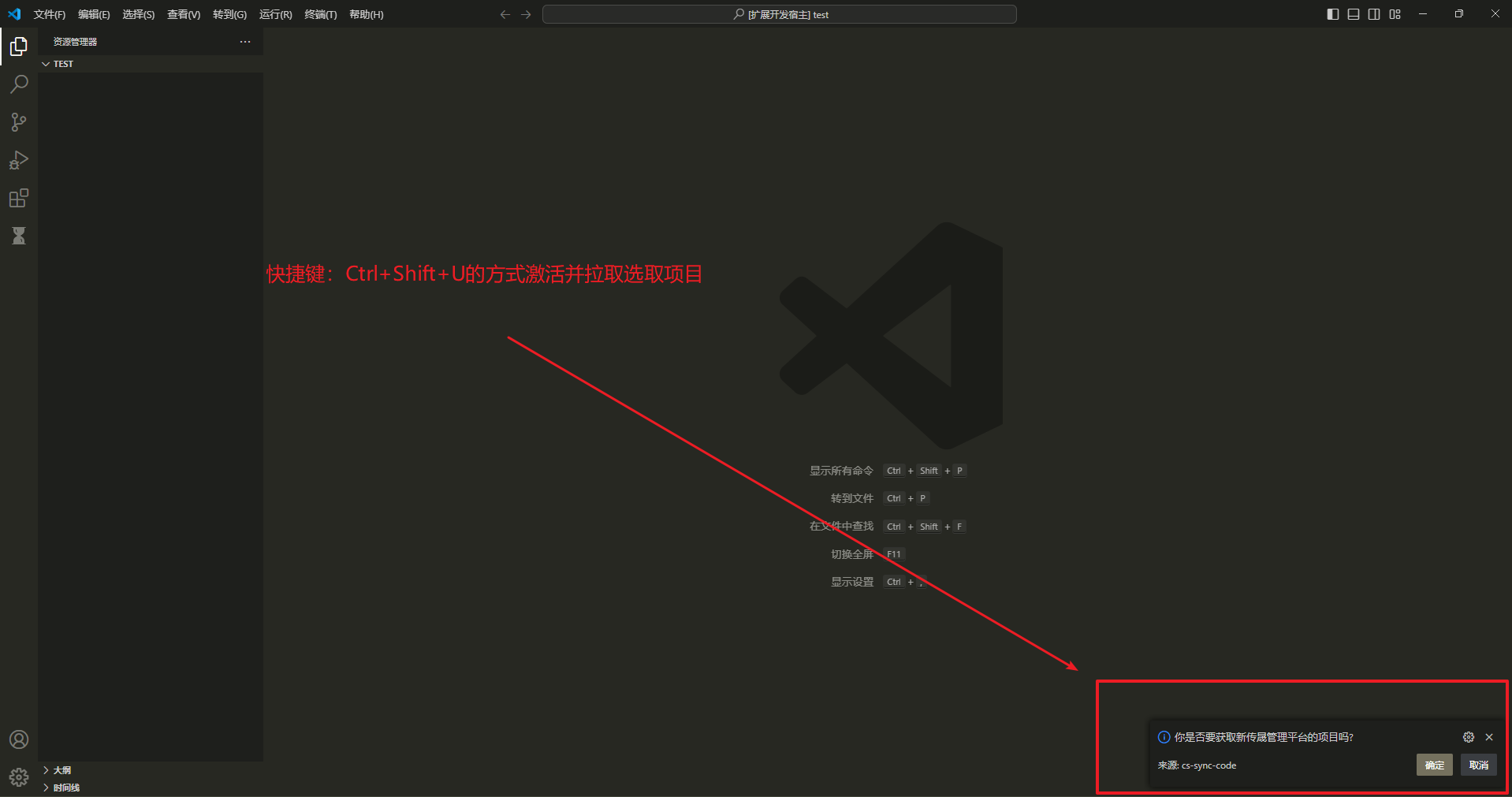Confirm with the 确定 button
The width and height of the screenshot is (1512, 797).
1435,765
